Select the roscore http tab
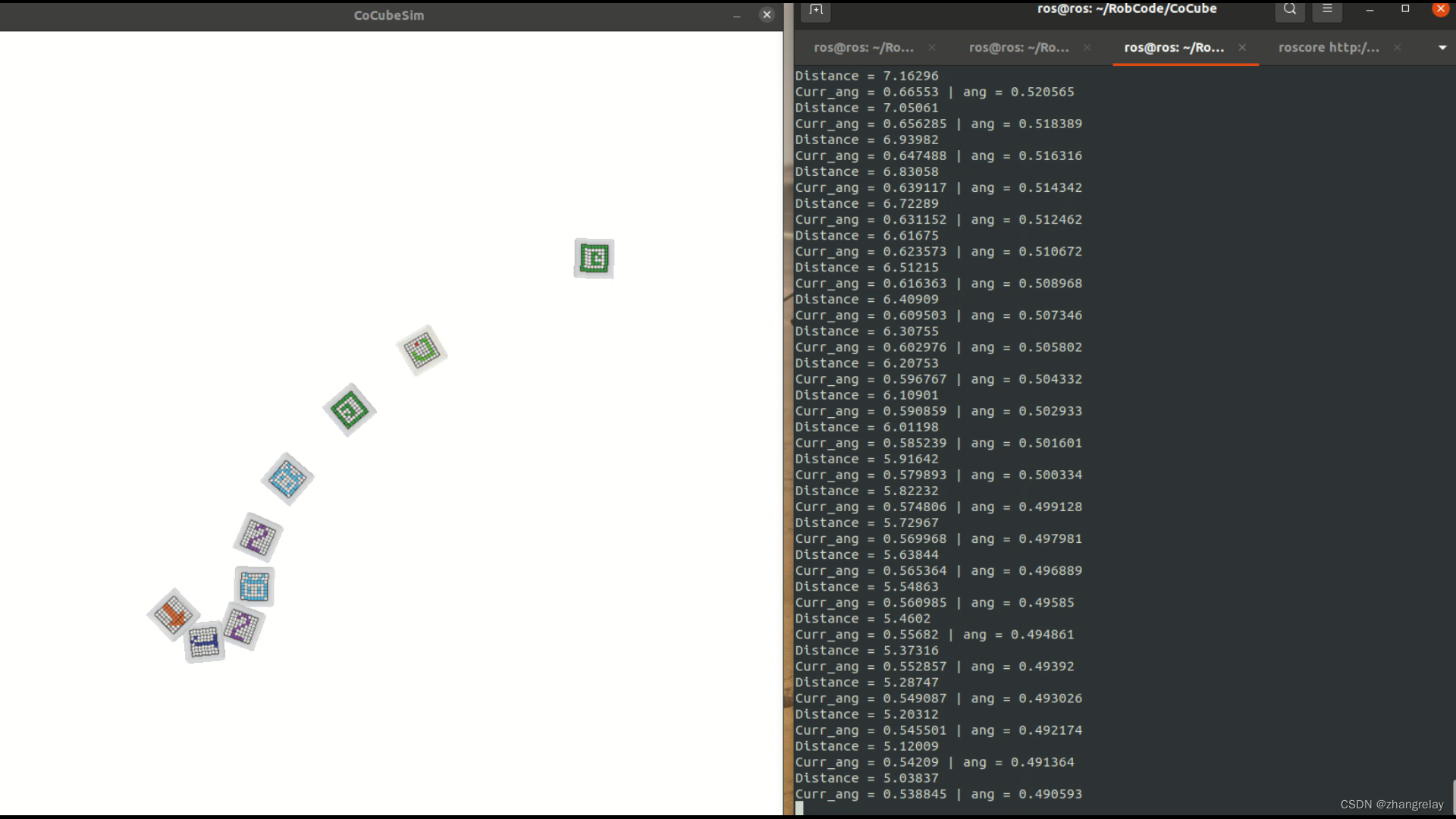 pos(1328,48)
